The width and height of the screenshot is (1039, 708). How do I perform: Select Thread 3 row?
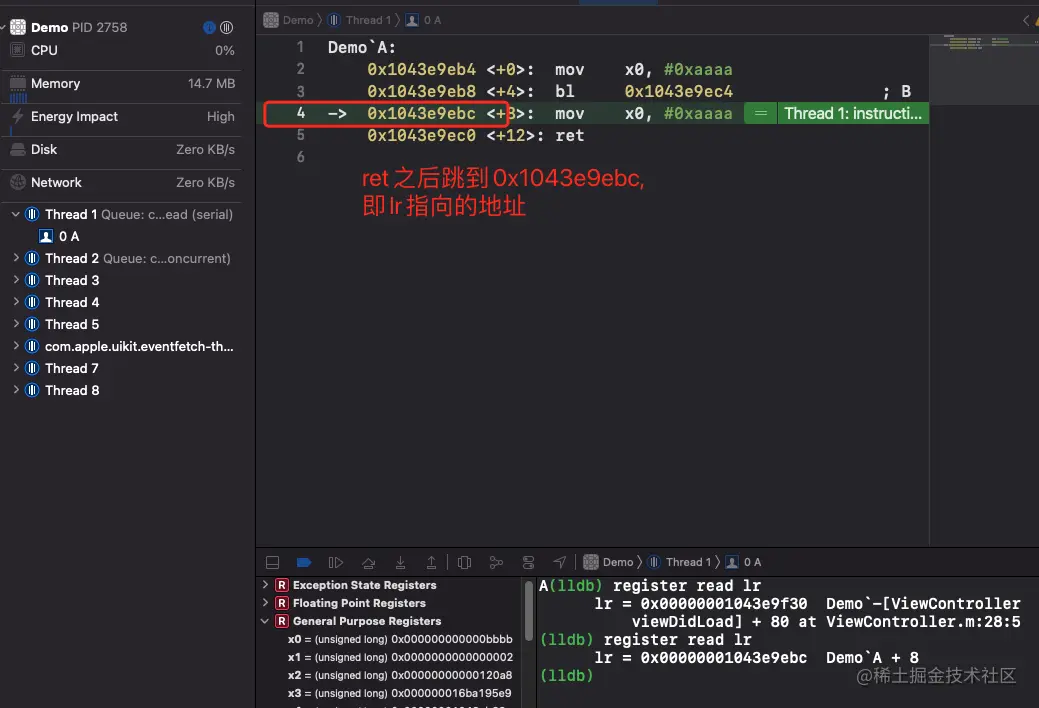(122, 280)
